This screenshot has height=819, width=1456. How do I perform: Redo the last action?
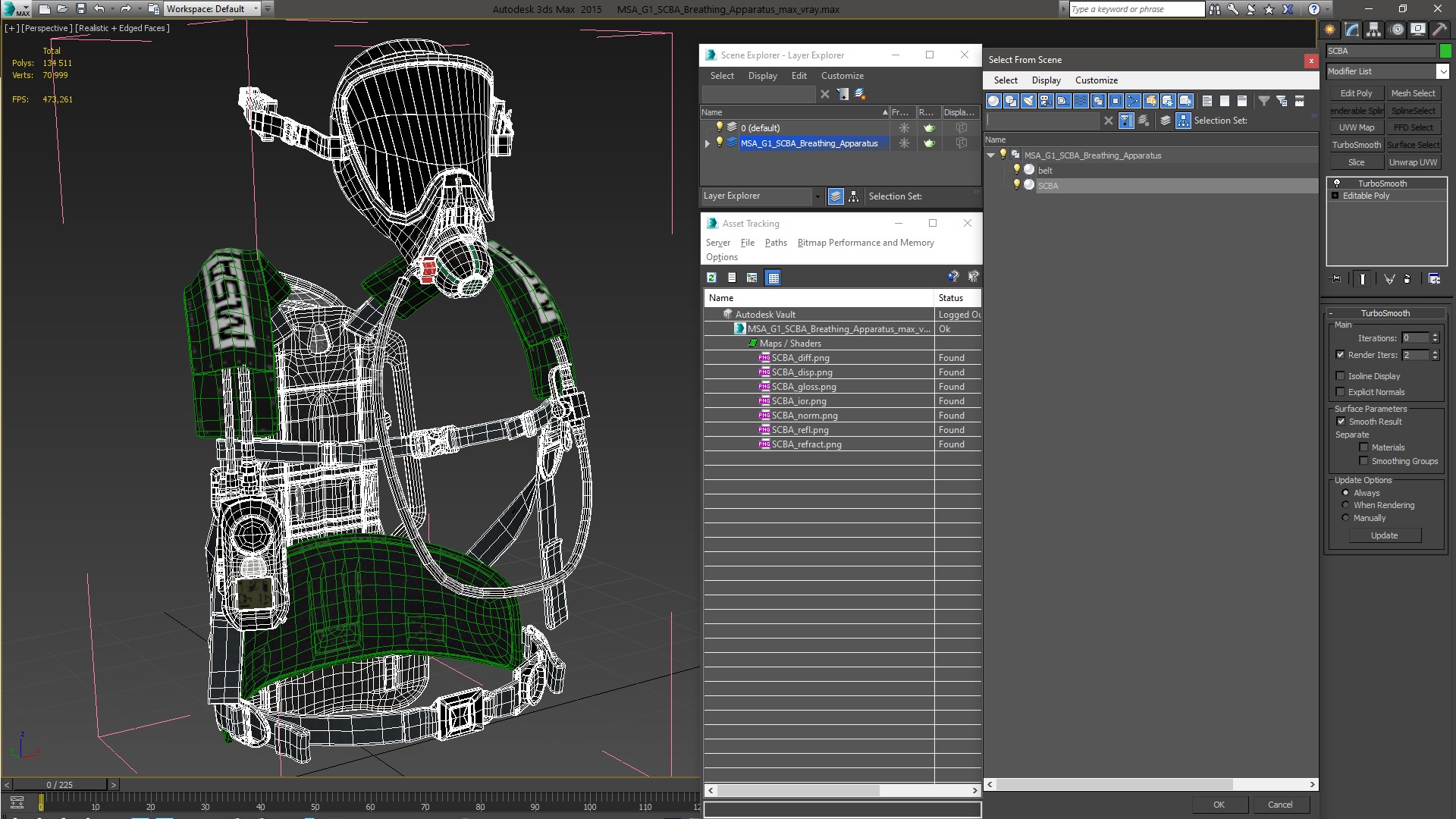pyautogui.click(x=126, y=9)
